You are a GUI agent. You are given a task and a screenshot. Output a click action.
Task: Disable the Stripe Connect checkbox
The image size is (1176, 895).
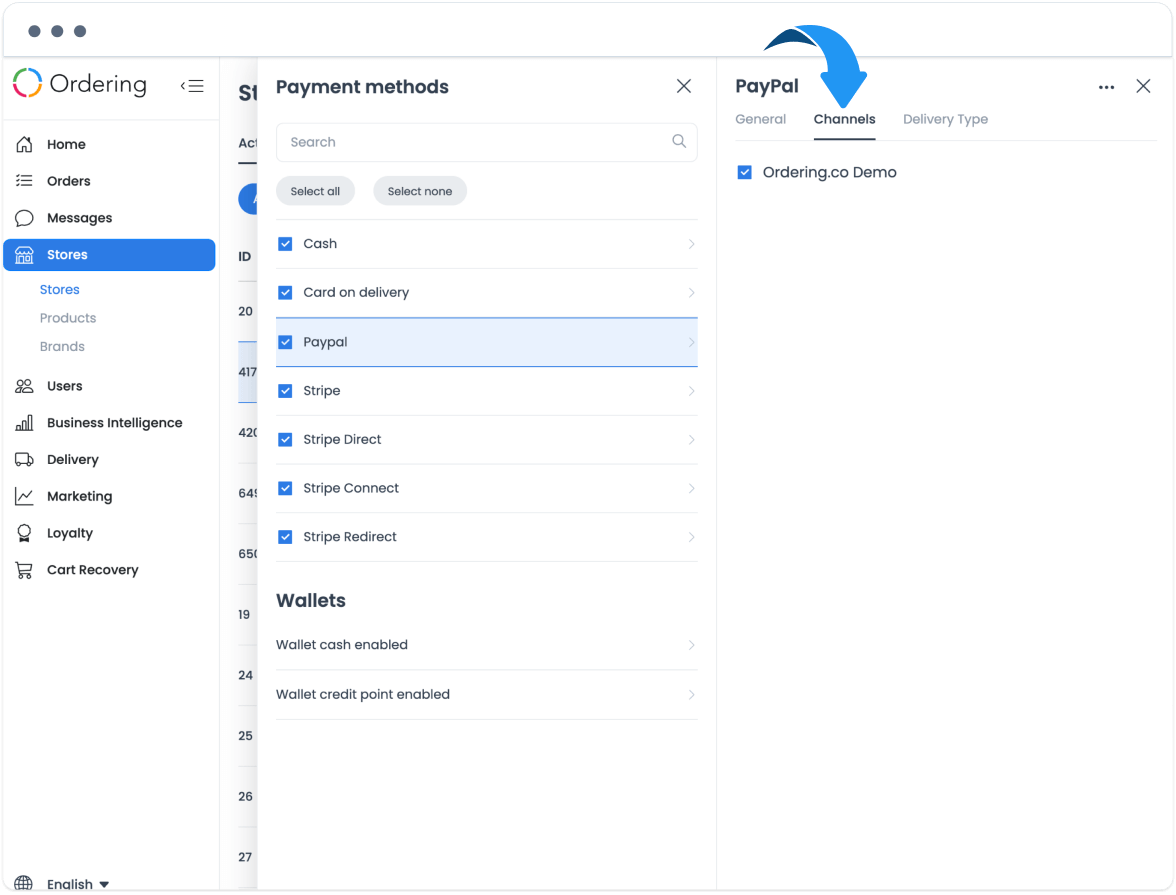click(285, 488)
